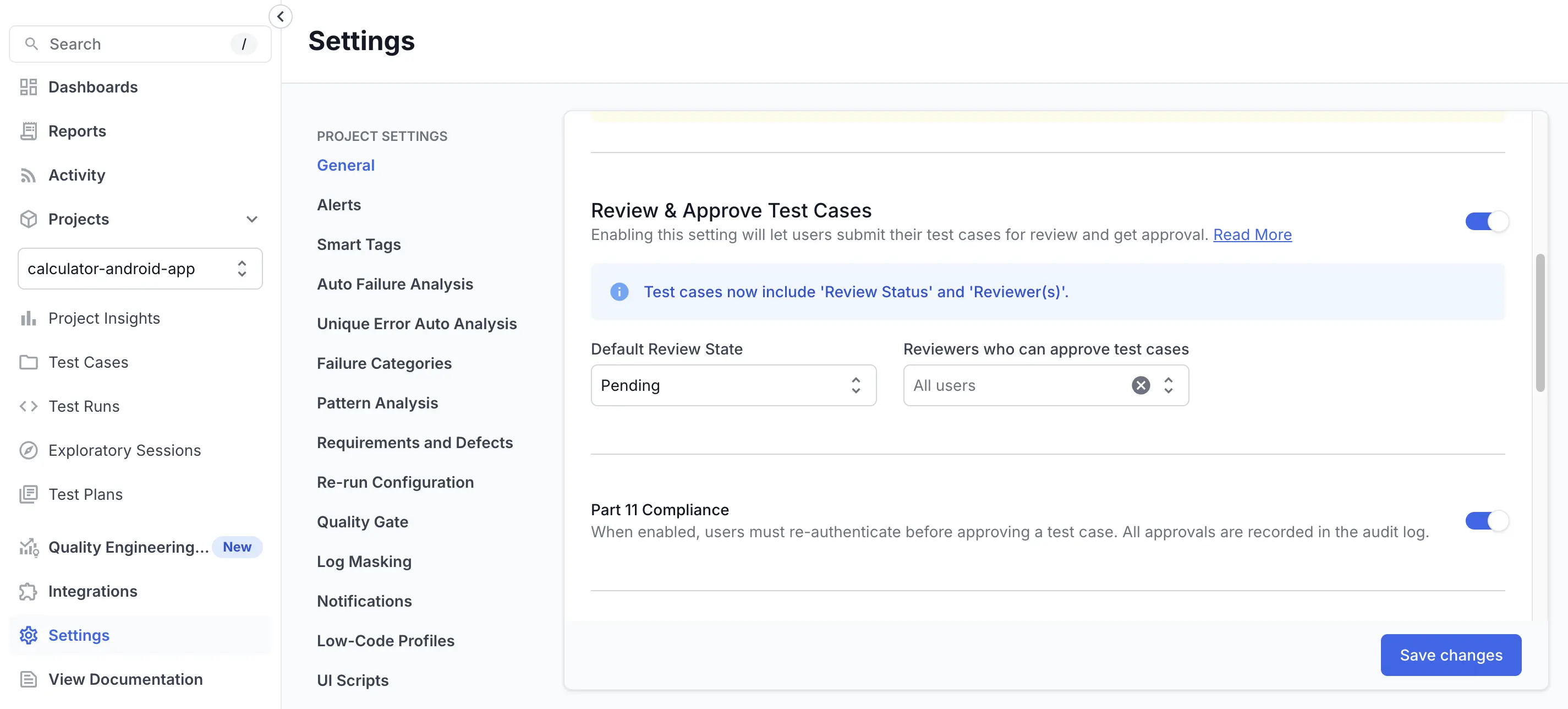This screenshot has width=1568, height=709.
Task: Open Unique Error Auto Analysis settings
Action: [417, 324]
